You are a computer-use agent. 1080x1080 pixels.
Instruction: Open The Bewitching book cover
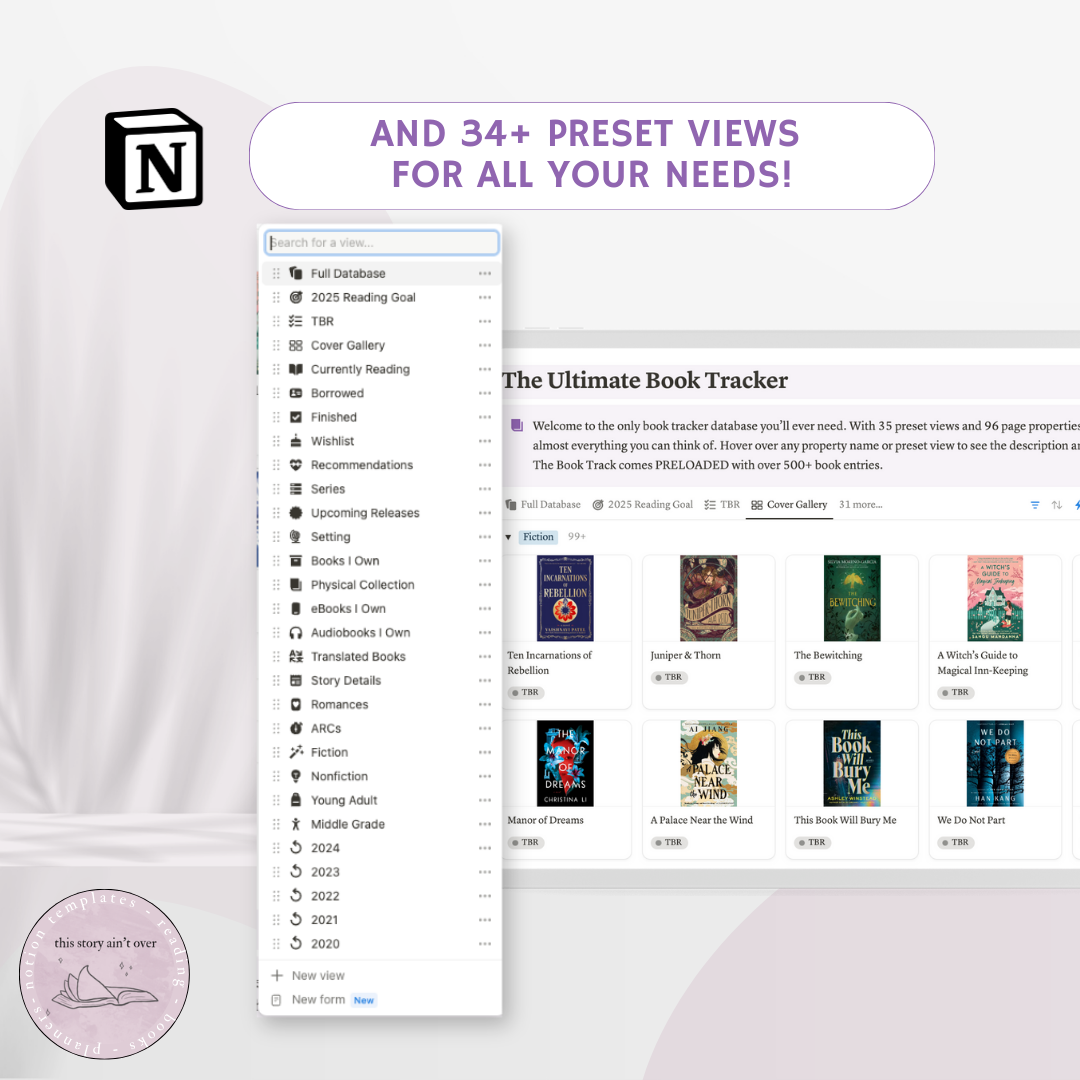tap(852, 598)
